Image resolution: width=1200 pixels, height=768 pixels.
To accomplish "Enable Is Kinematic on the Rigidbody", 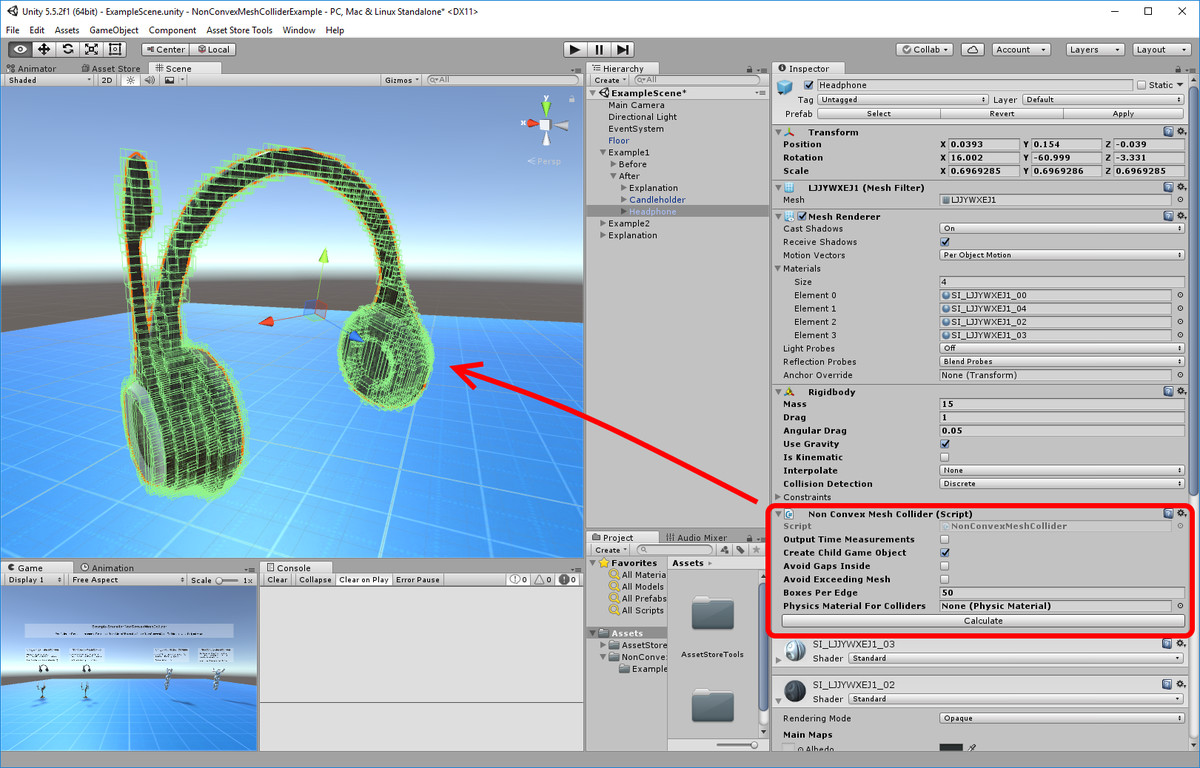I will [943, 457].
